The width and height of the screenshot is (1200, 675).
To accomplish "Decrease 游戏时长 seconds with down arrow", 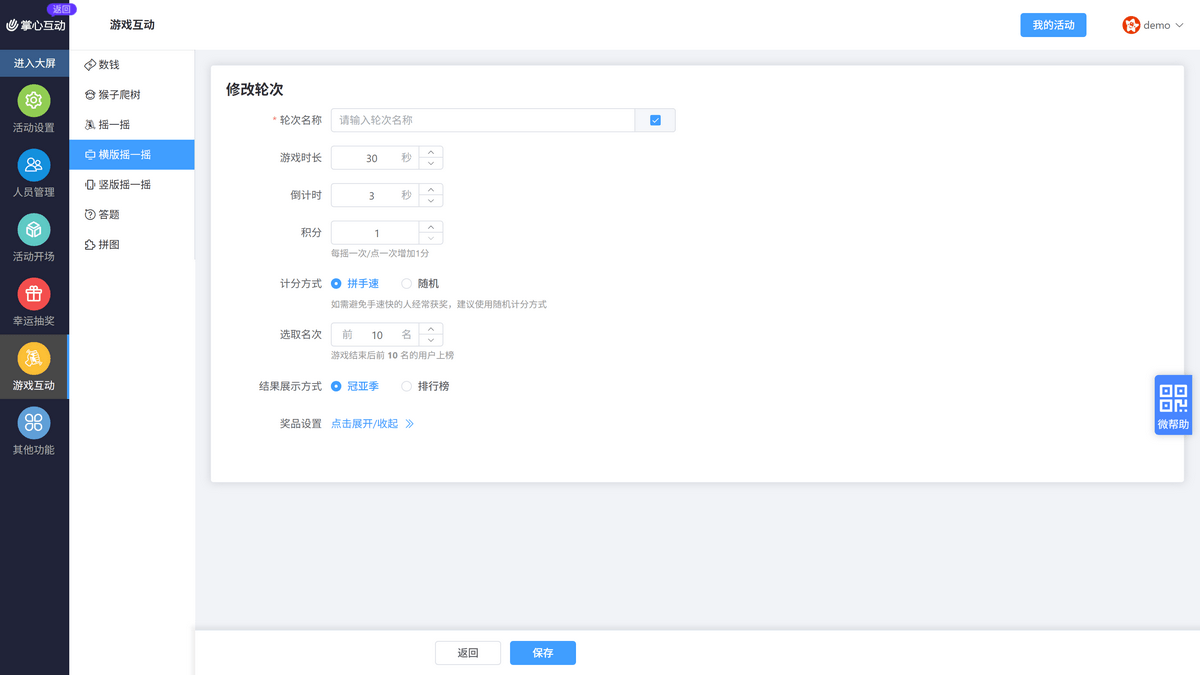I will (x=431, y=164).
